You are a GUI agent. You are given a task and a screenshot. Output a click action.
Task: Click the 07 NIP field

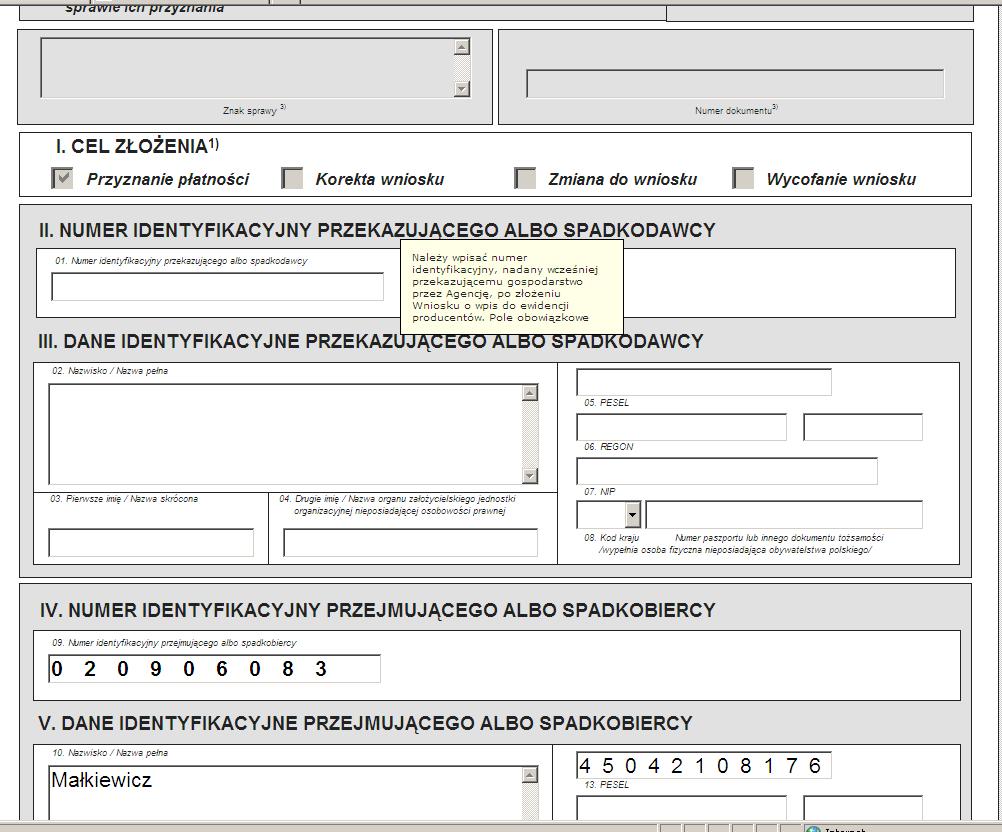(x=727, y=471)
